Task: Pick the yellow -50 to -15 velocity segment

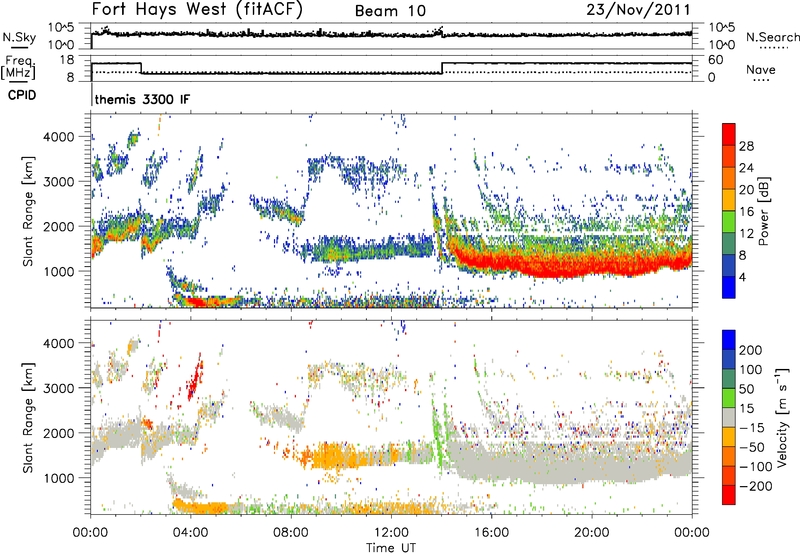Action: point(729,438)
